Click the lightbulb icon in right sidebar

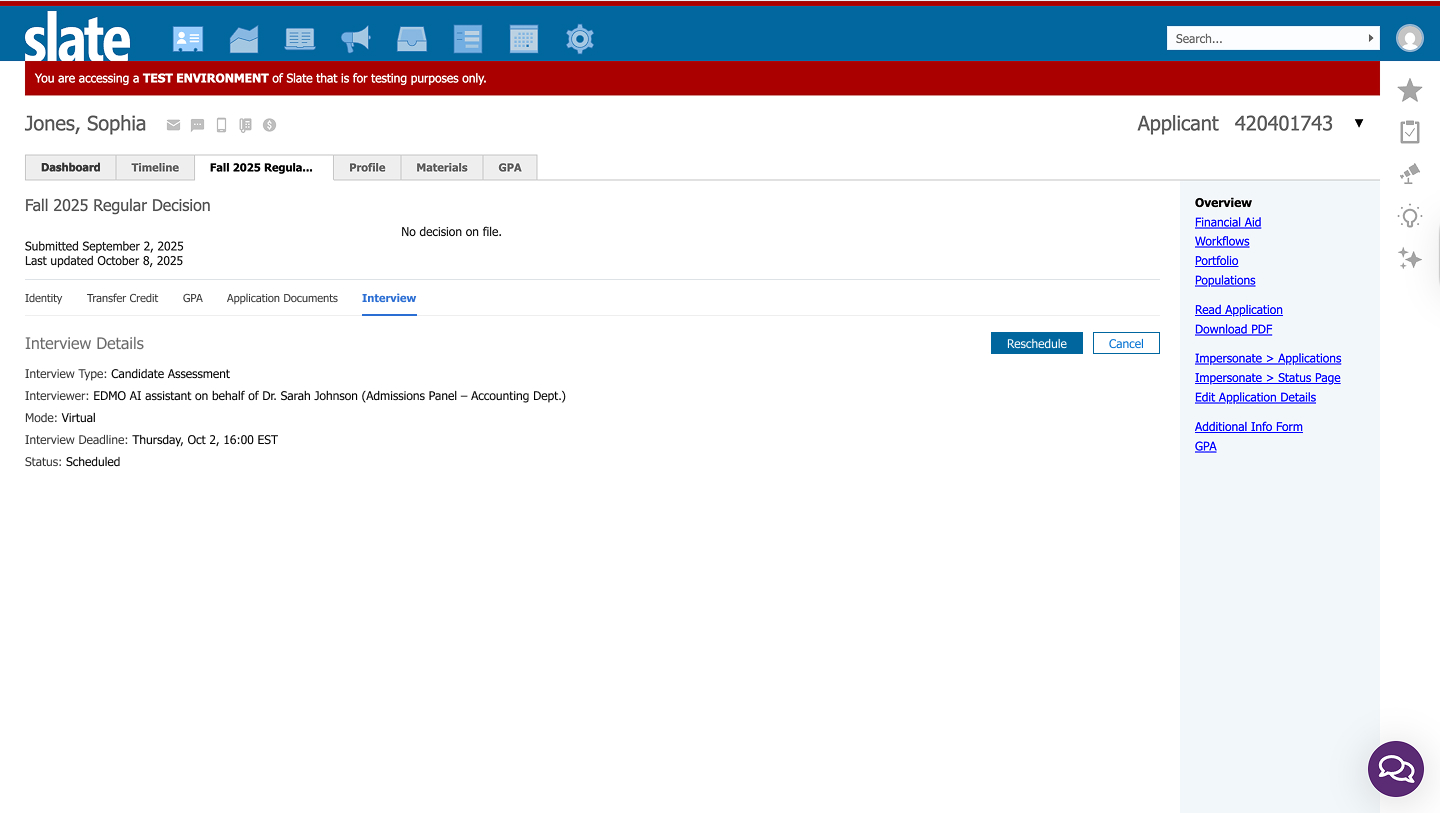click(x=1409, y=216)
